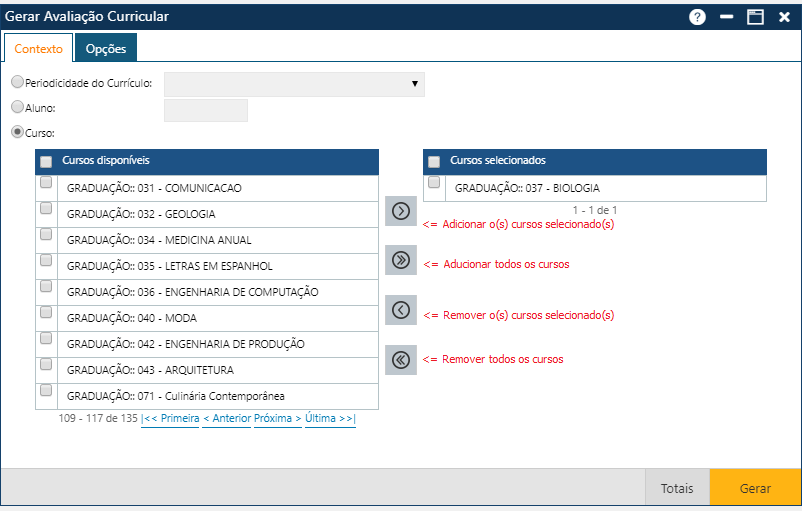Image resolution: width=802 pixels, height=511 pixels.
Task: Remove all courses with double left arrow
Action: point(401,360)
